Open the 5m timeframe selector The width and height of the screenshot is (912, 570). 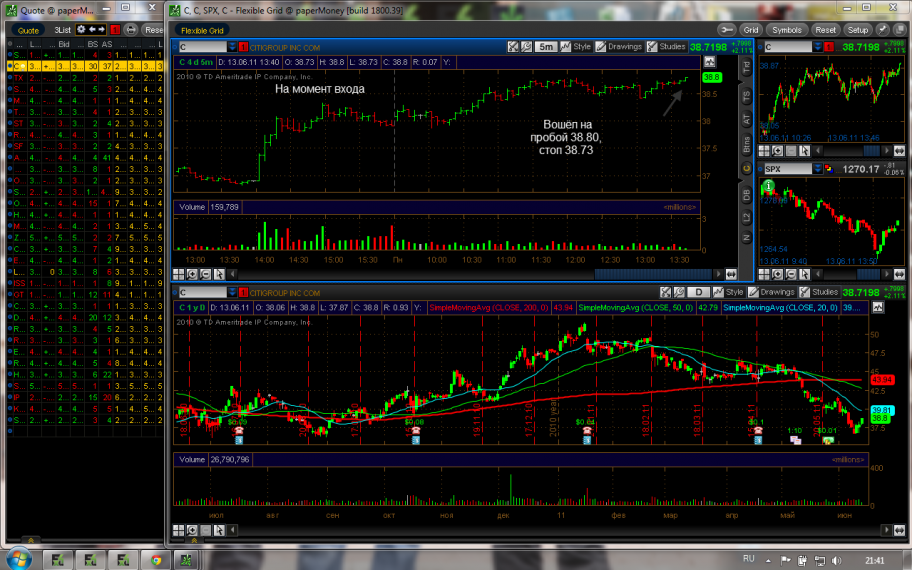(546, 46)
